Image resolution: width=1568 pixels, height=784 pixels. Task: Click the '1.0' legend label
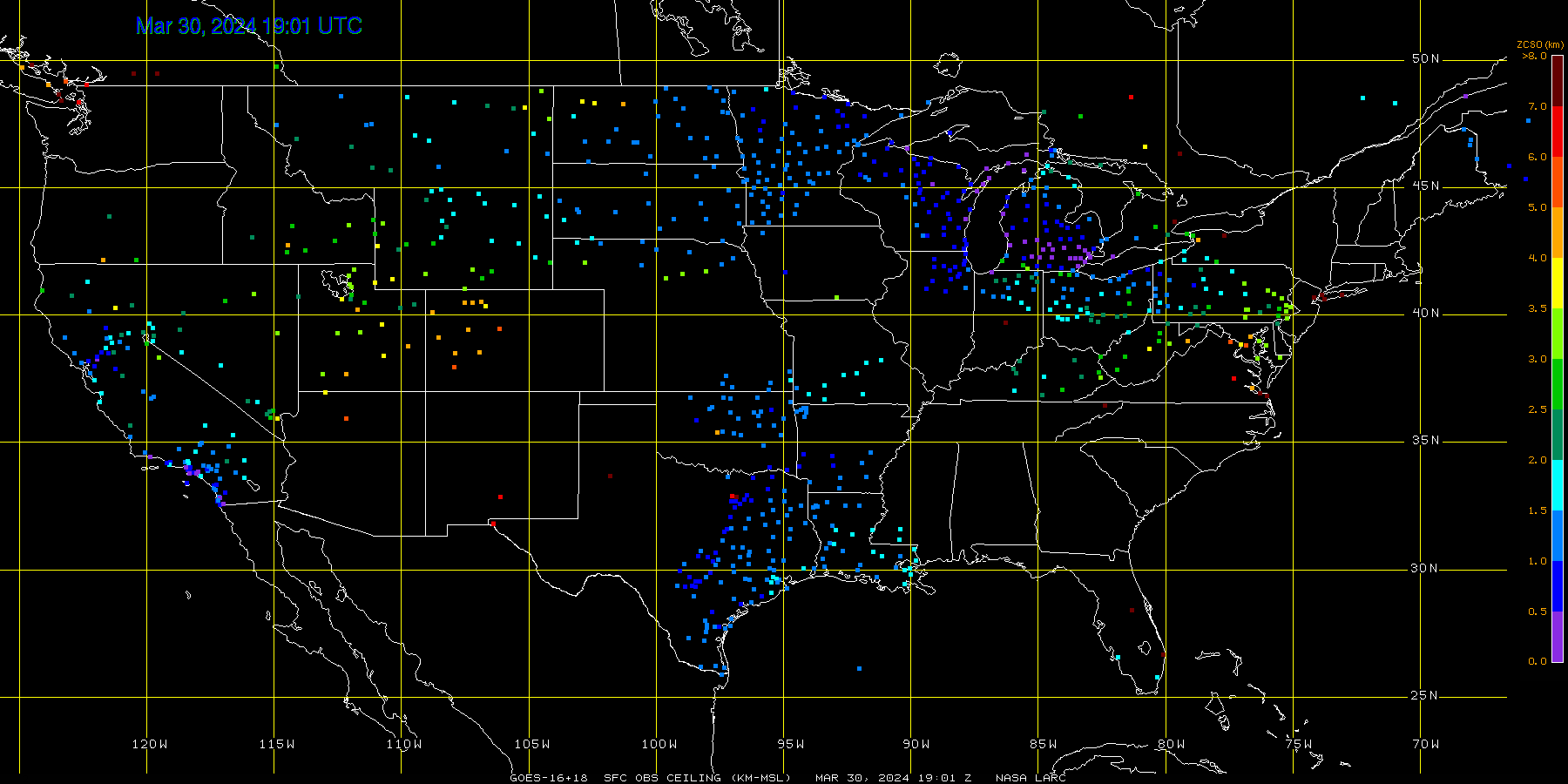coord(1538,561)
